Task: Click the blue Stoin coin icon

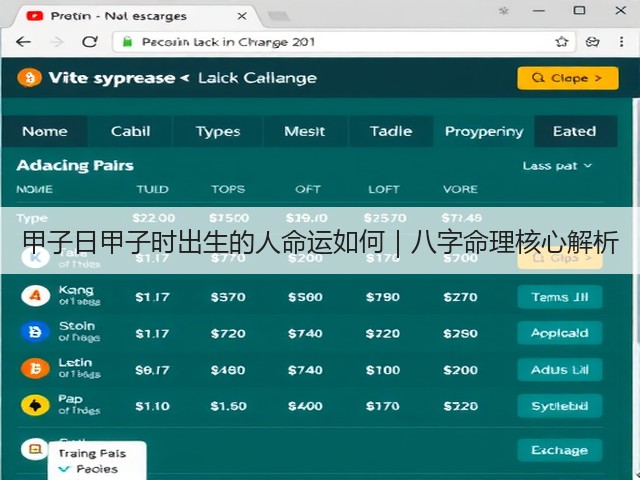Action: [x=36, y=332]
